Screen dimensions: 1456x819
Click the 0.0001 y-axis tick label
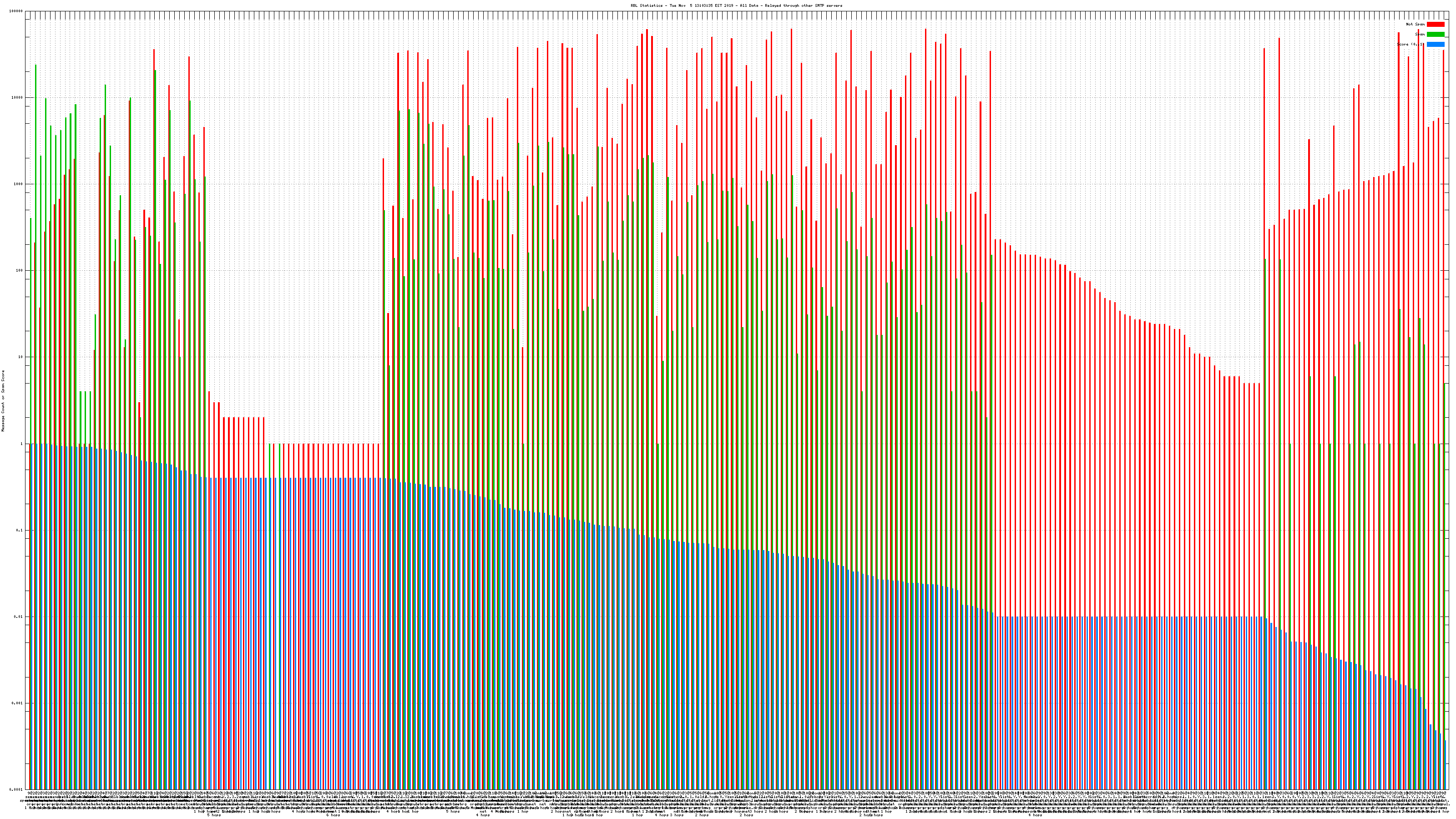(x=16, y=789)
